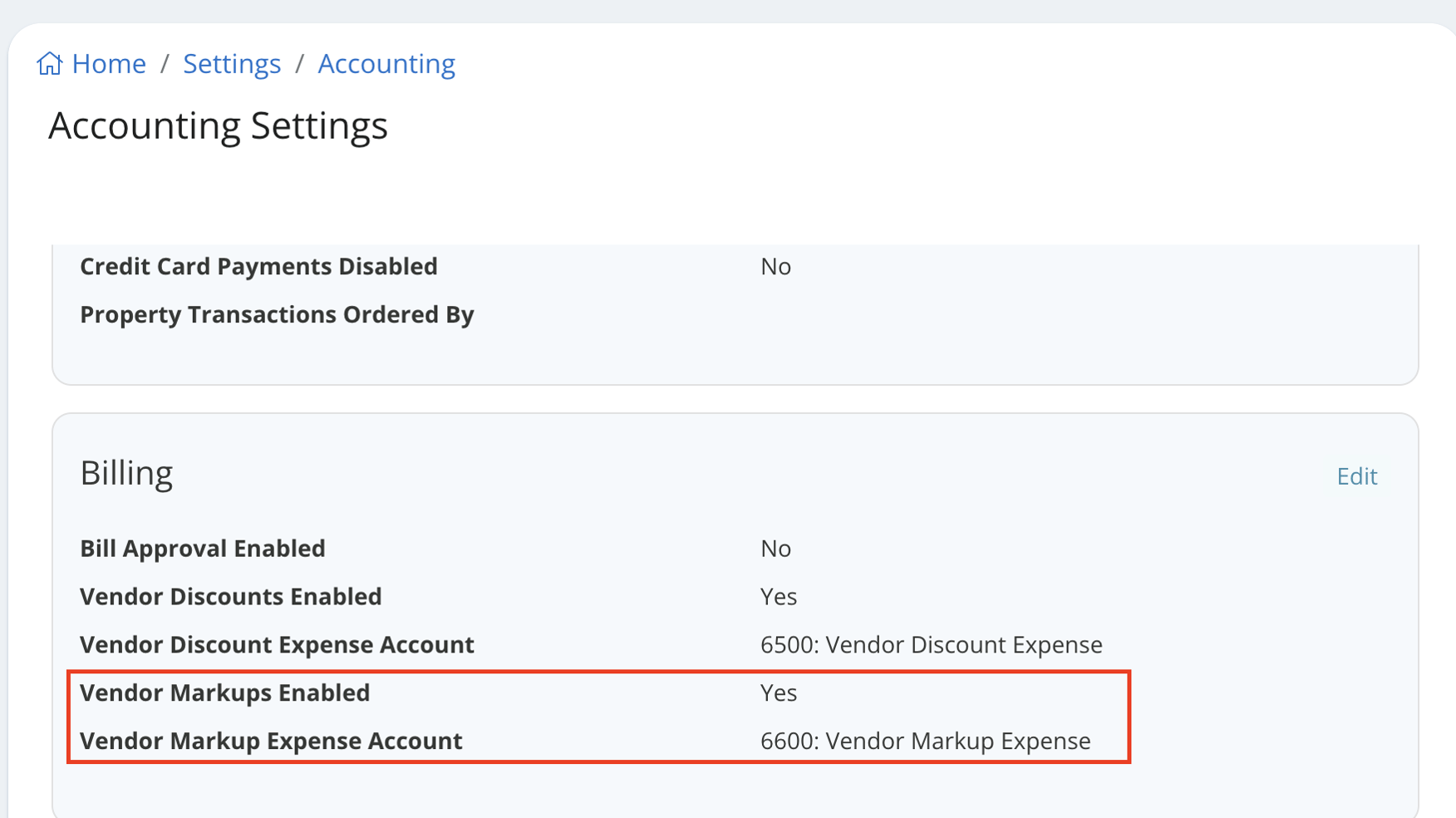
Task: Select the 6600: Vendor Markup Expense value
Action: 925,741
